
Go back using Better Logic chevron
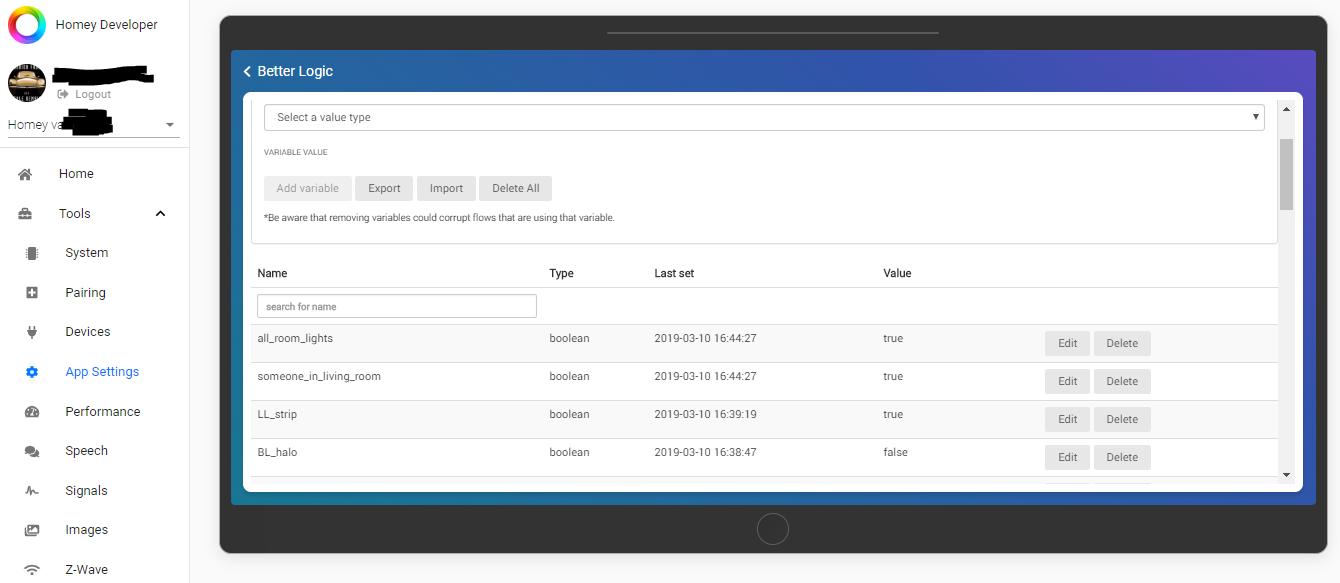point(247,71)
